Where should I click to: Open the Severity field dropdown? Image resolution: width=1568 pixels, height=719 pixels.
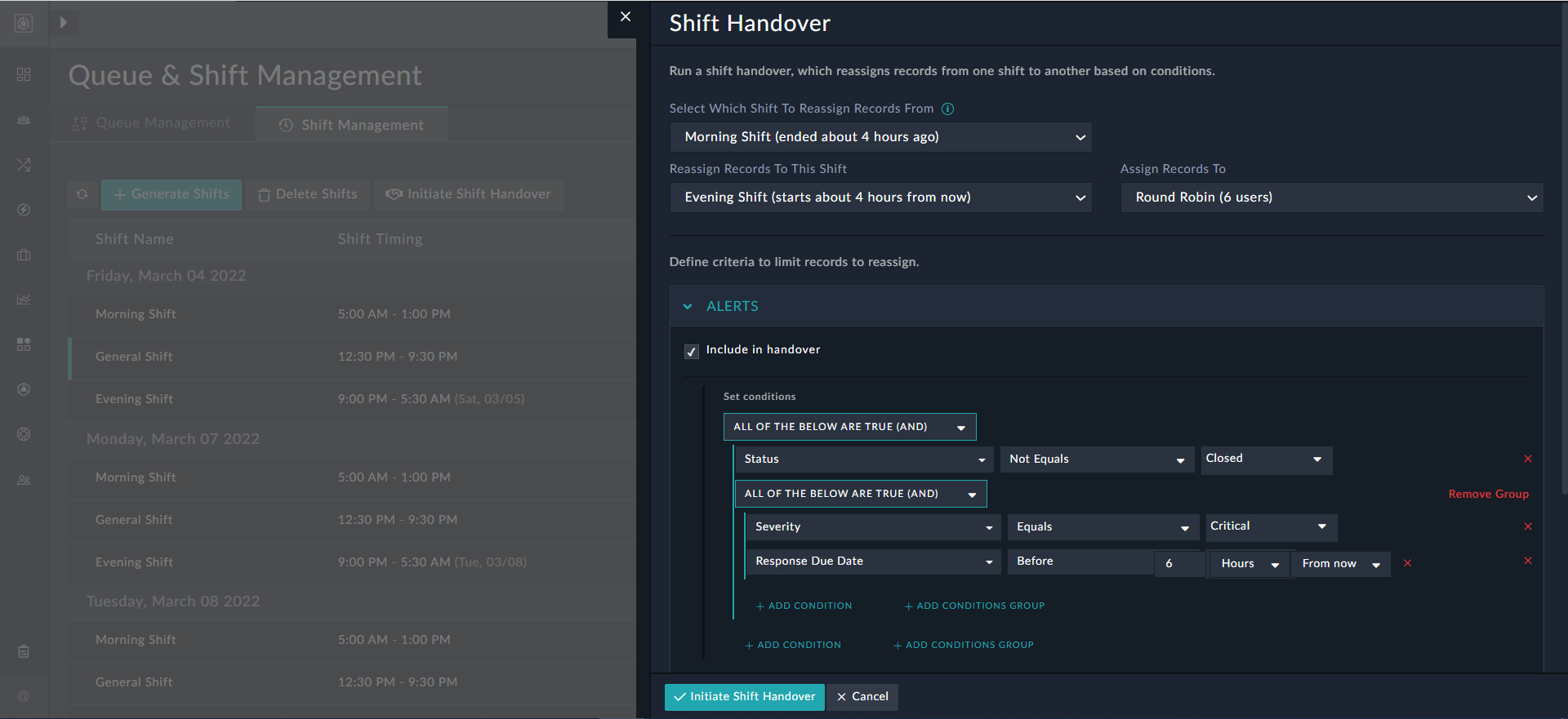coord(873,527)
